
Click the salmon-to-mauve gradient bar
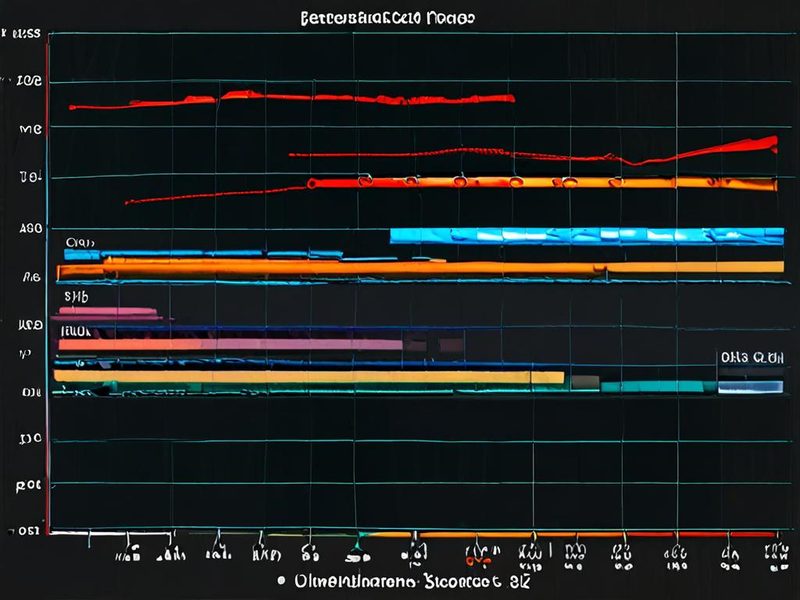(231, 345)
